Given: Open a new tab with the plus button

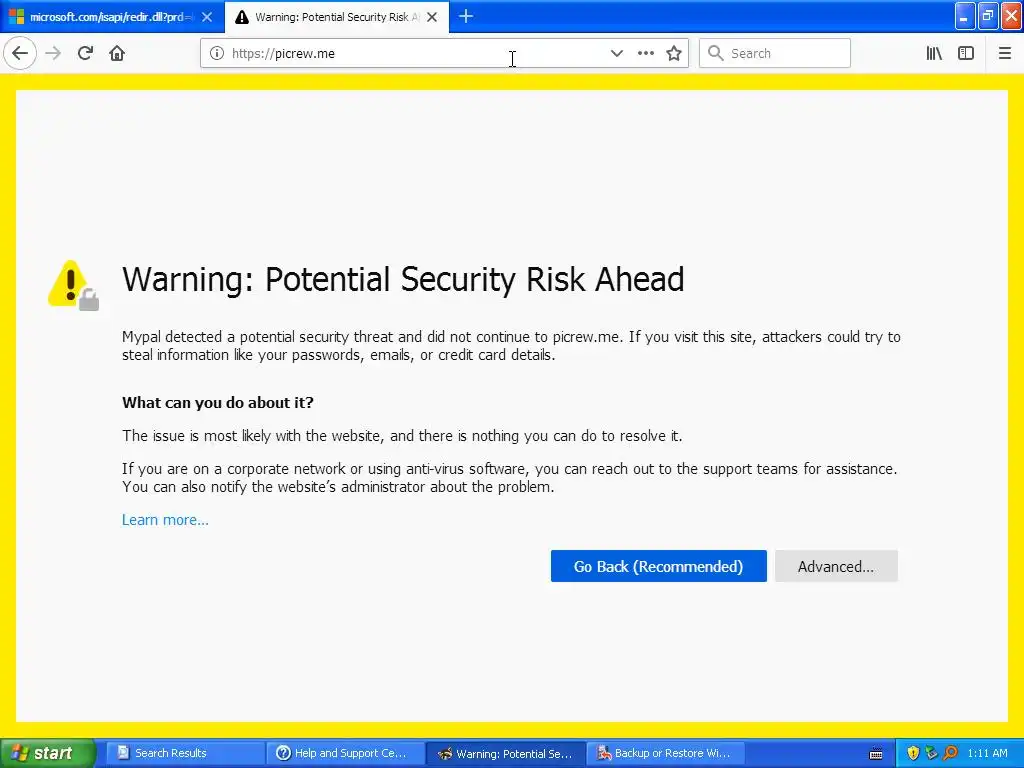Looking at the screenshot, I should 466,16.
